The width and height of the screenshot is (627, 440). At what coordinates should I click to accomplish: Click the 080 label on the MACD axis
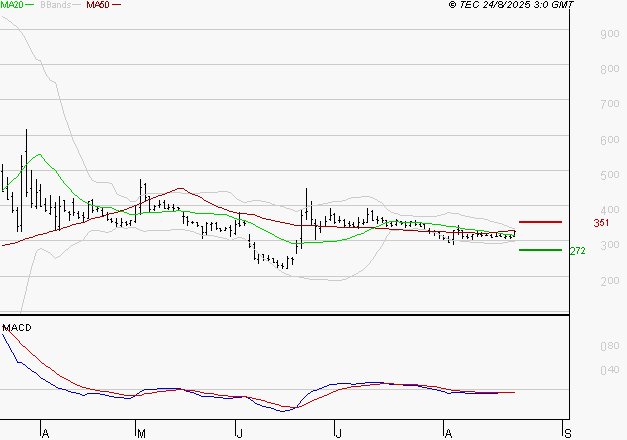click(607, 346)
